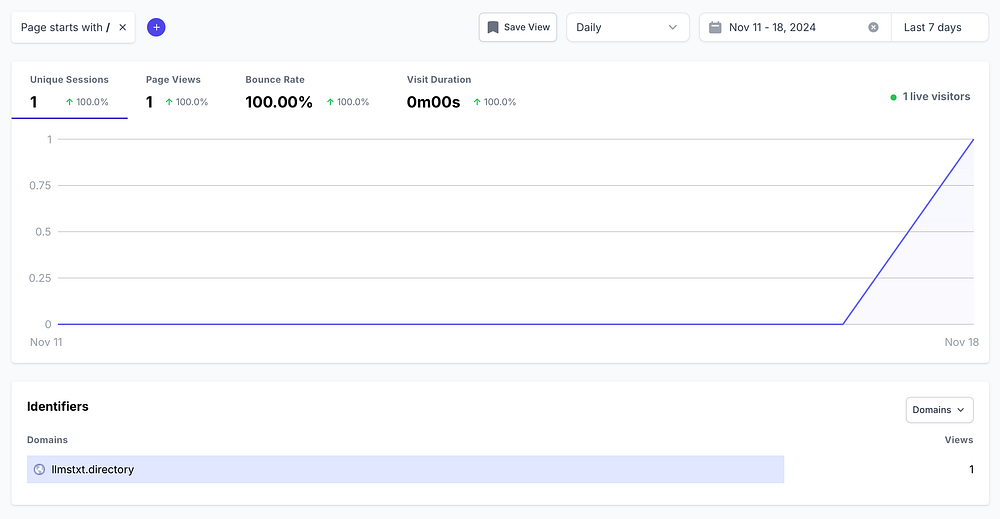Click the Nov 11 axis label
The image size is (1000, 519).
(x=46, y=342)
